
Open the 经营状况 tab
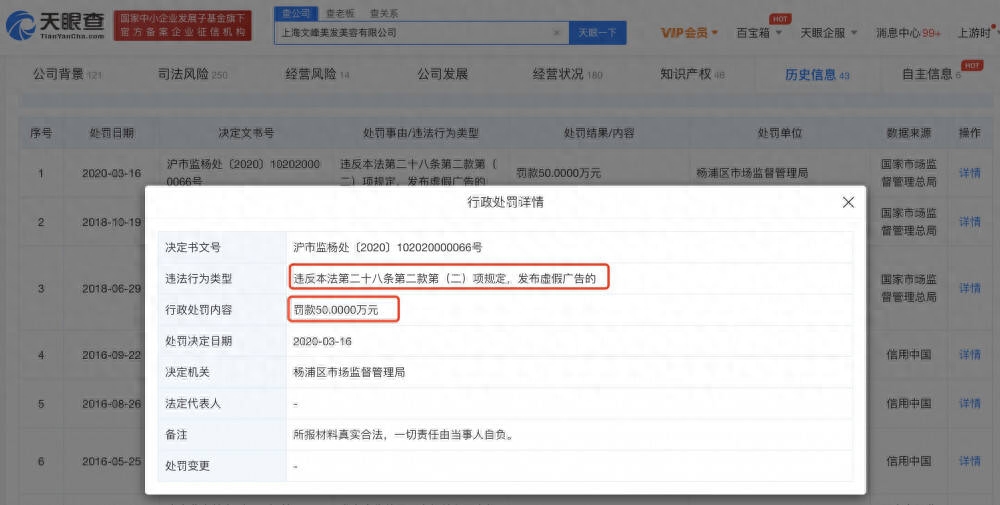tap(567, 74)
